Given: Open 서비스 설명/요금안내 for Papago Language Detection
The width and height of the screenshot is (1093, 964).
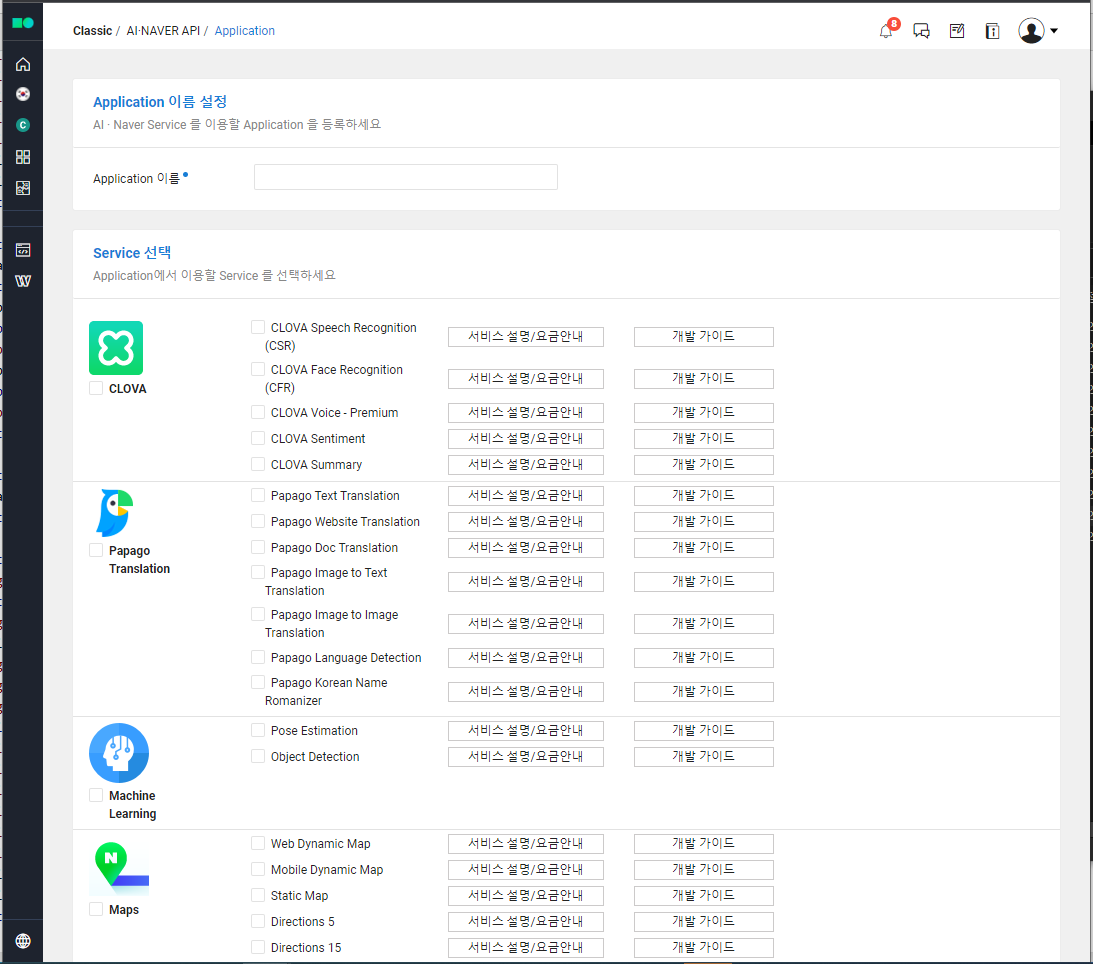Looking at the screenshot, I should (526, 657).
